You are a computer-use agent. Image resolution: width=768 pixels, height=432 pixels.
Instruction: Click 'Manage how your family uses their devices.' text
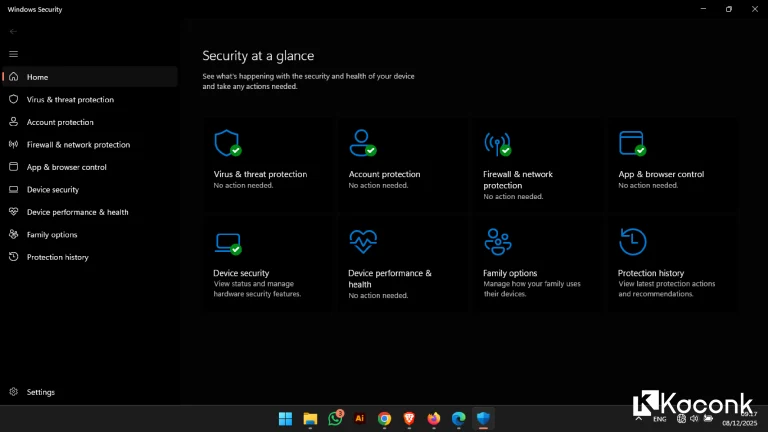click(532, 289)
